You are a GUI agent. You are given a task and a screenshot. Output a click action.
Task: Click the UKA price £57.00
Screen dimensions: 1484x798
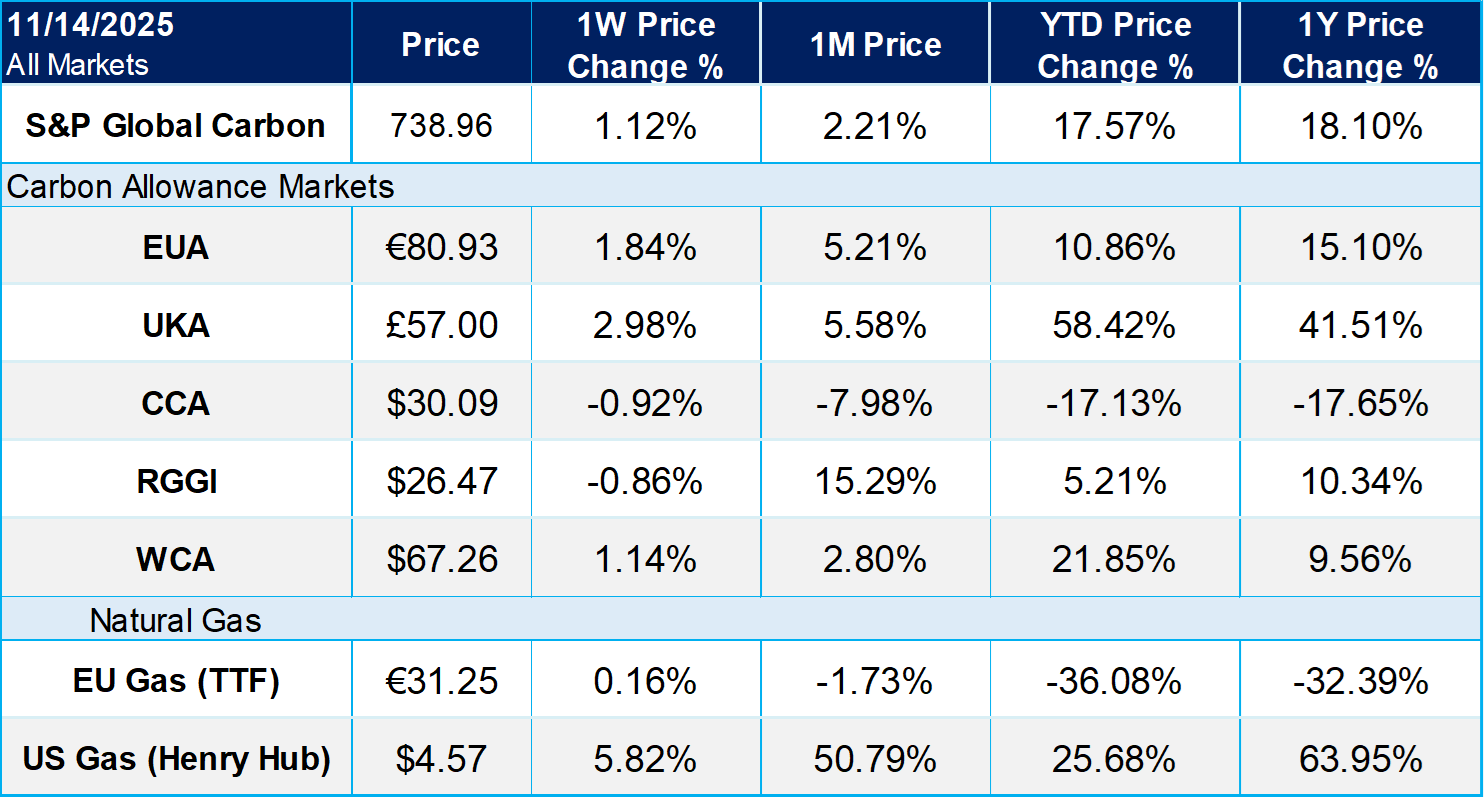point(441,324)
